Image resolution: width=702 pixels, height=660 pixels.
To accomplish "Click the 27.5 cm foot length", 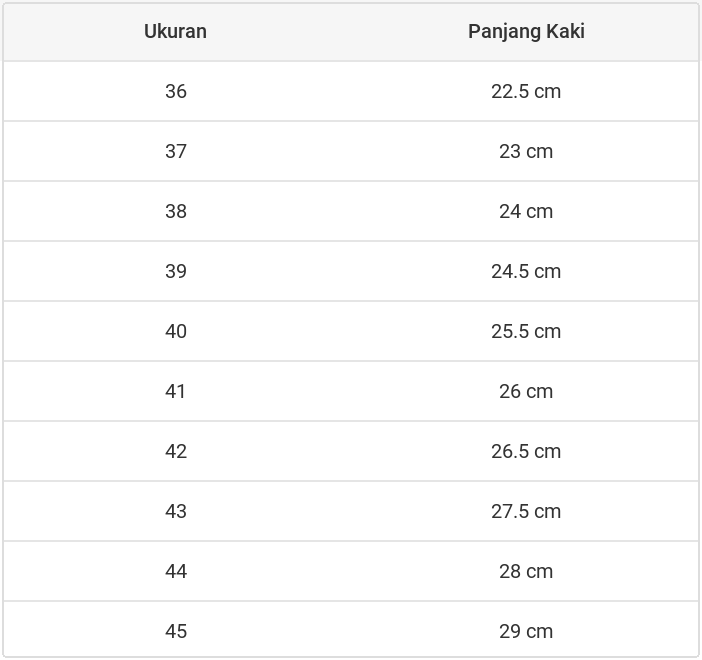I will 526,511.
